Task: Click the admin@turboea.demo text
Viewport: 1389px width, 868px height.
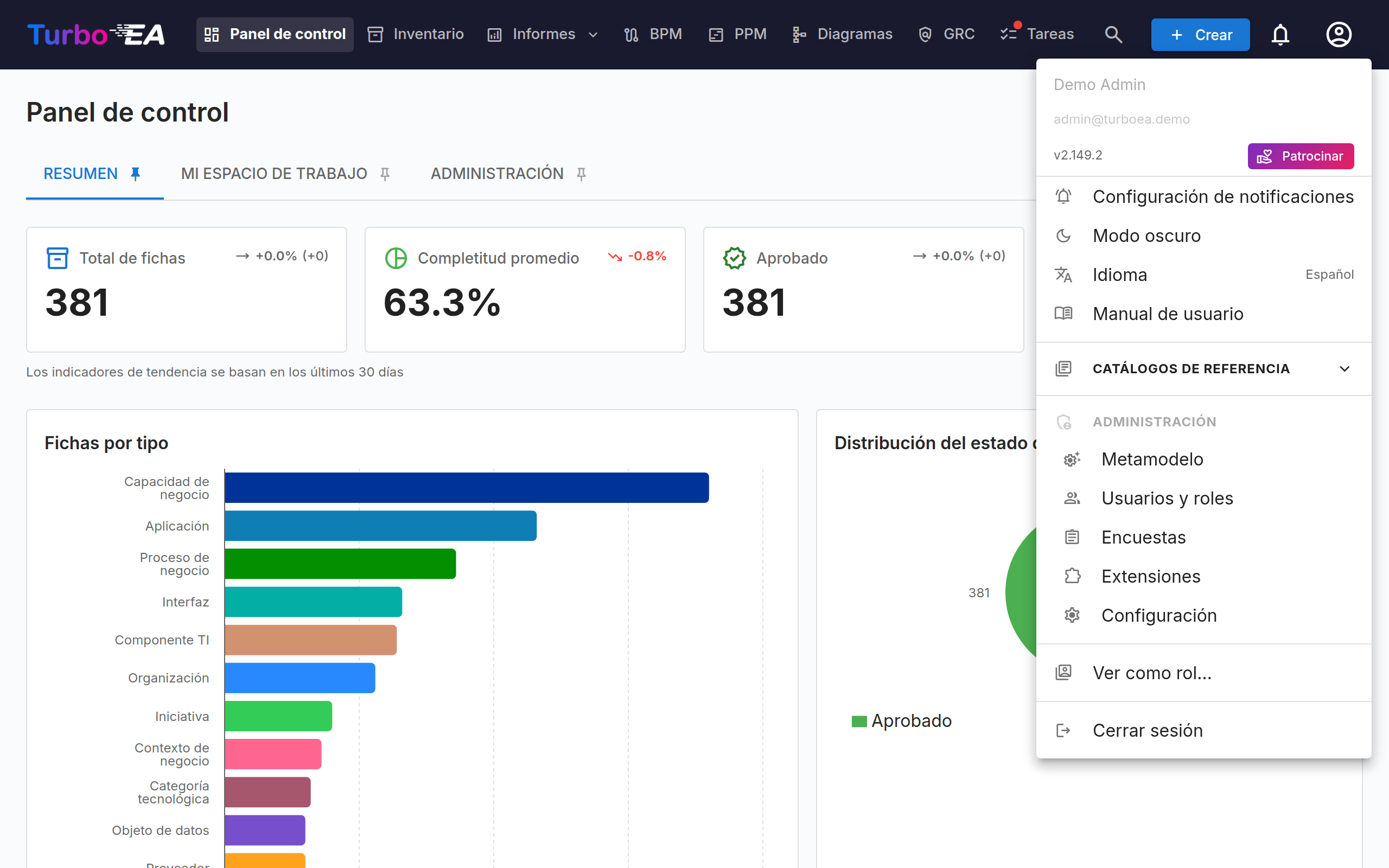Action: 1122,119
